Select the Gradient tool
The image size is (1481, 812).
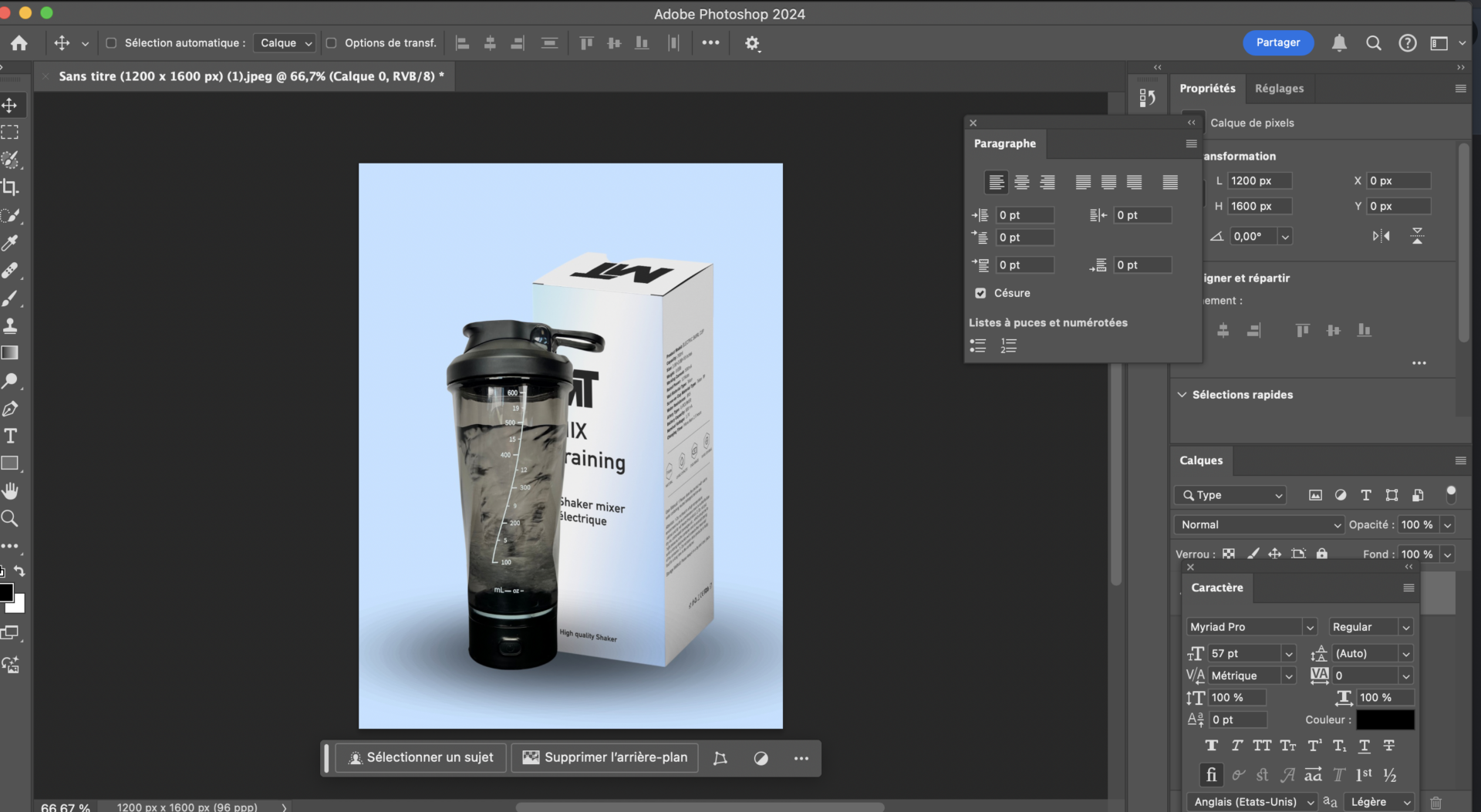(10, 353)
